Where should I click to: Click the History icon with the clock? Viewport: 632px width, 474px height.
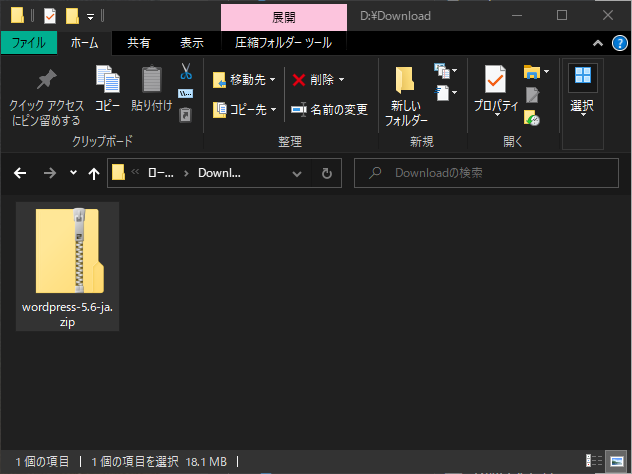click(532, 118)
